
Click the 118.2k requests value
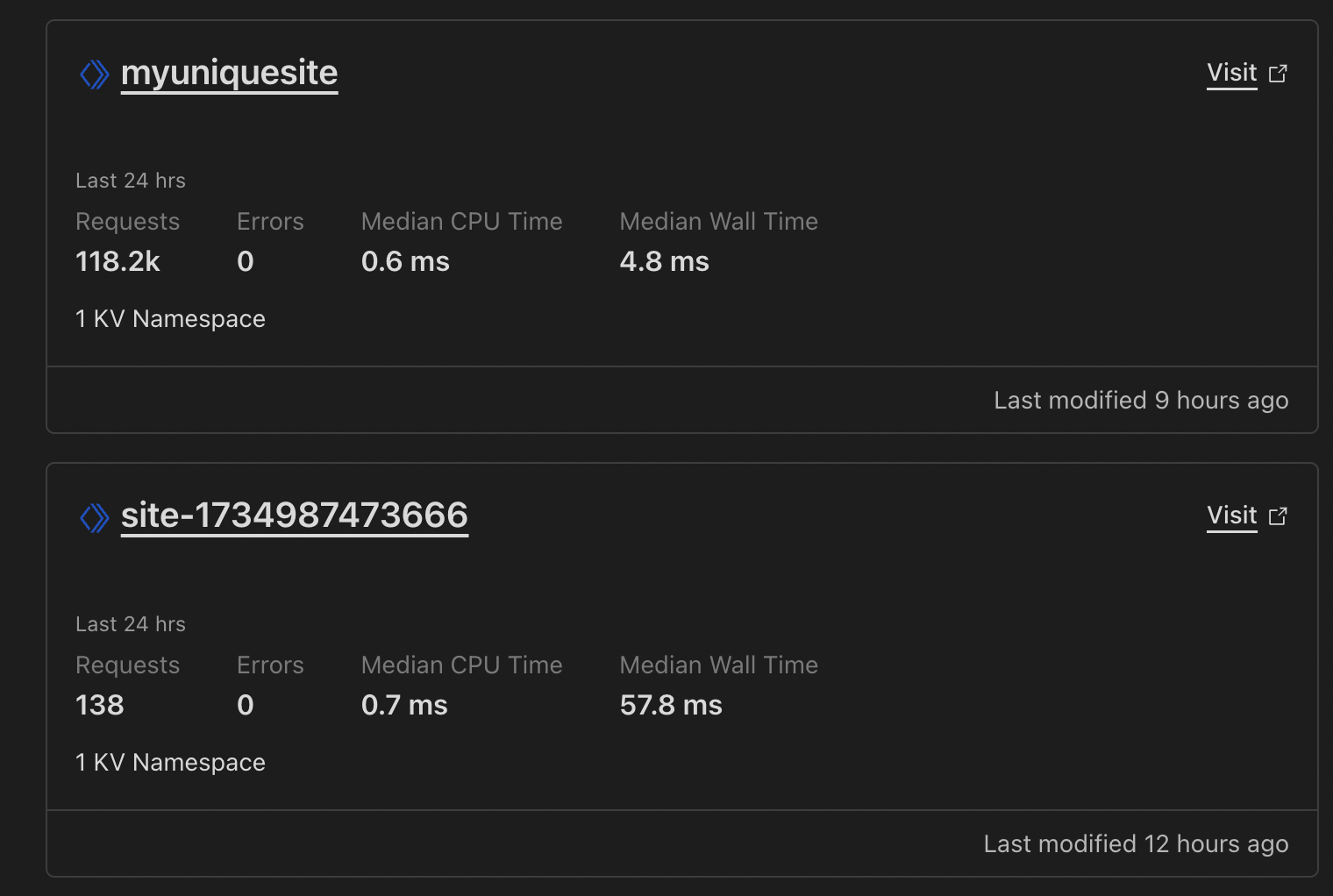(x=118, y=261)
